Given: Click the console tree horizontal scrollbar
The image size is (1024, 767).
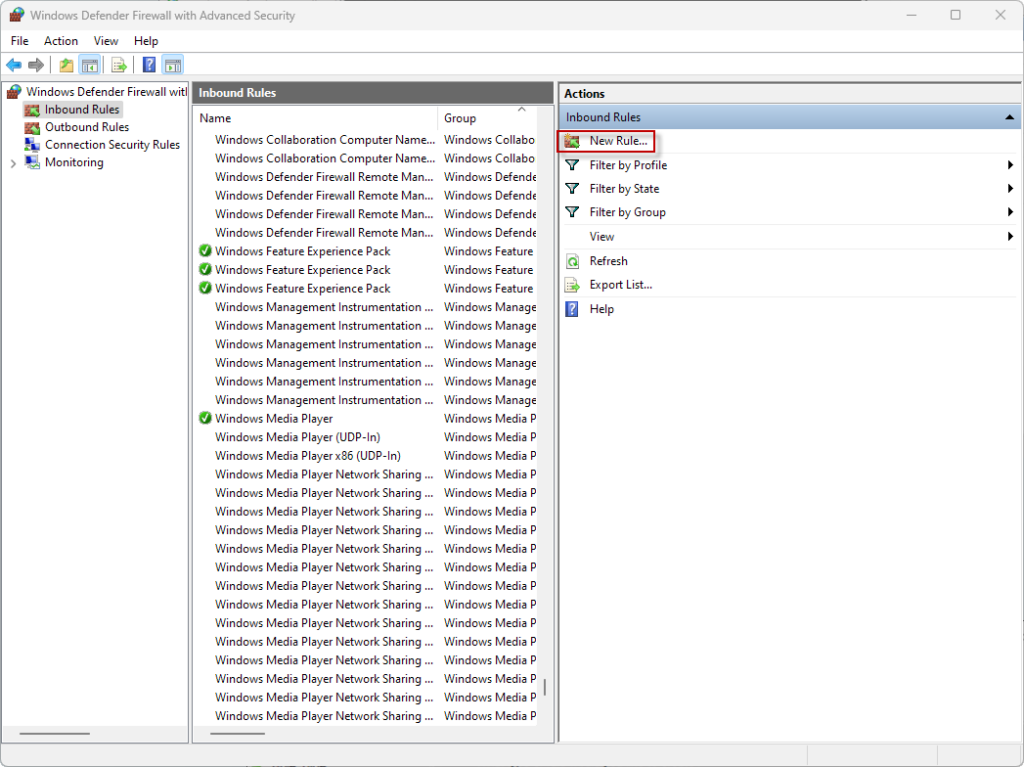Looking at the screenshot, I should click(55, 734).
